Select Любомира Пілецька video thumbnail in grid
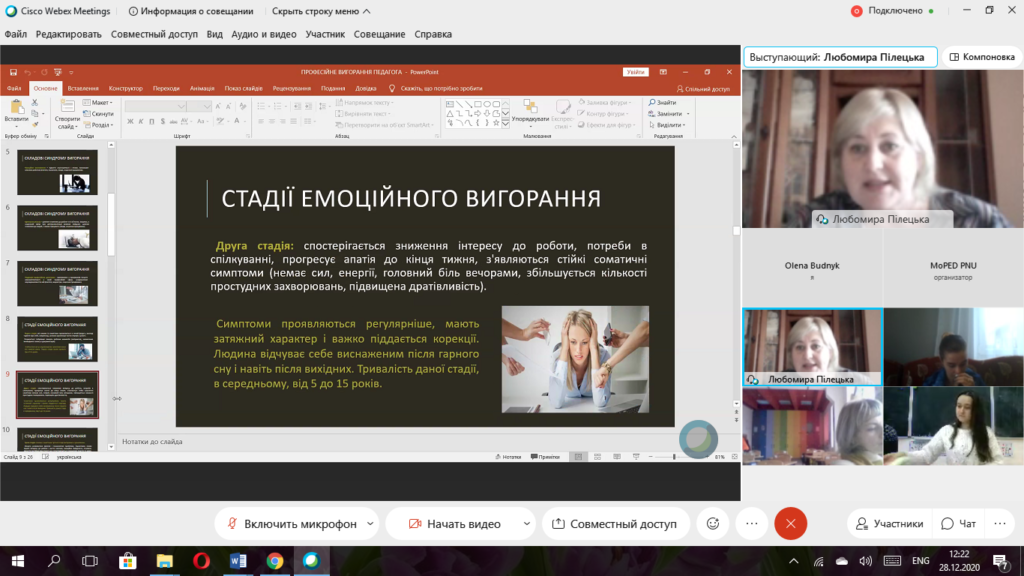Image resolution: width=1024 pixels, height=576 pixels. 812,347
